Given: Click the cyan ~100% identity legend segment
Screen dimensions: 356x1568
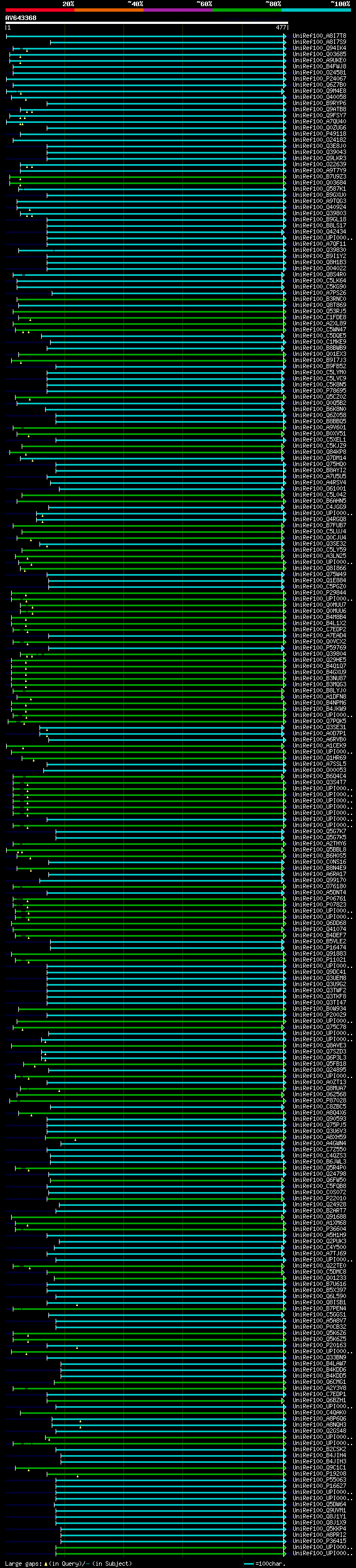Looking at the screenshot, I should coord(317,10).
